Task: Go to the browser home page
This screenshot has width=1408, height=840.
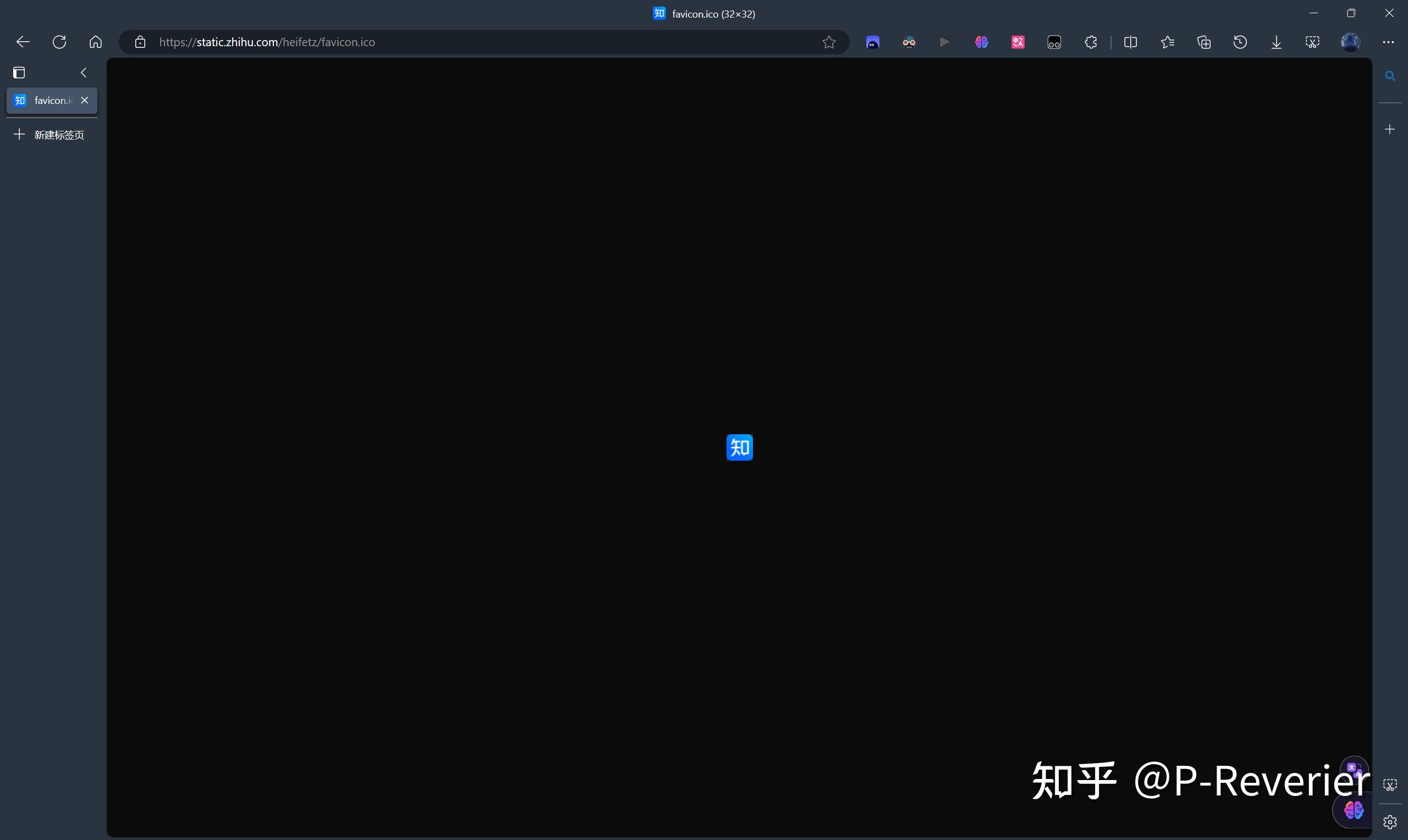Action: click(x=95, y=41)
